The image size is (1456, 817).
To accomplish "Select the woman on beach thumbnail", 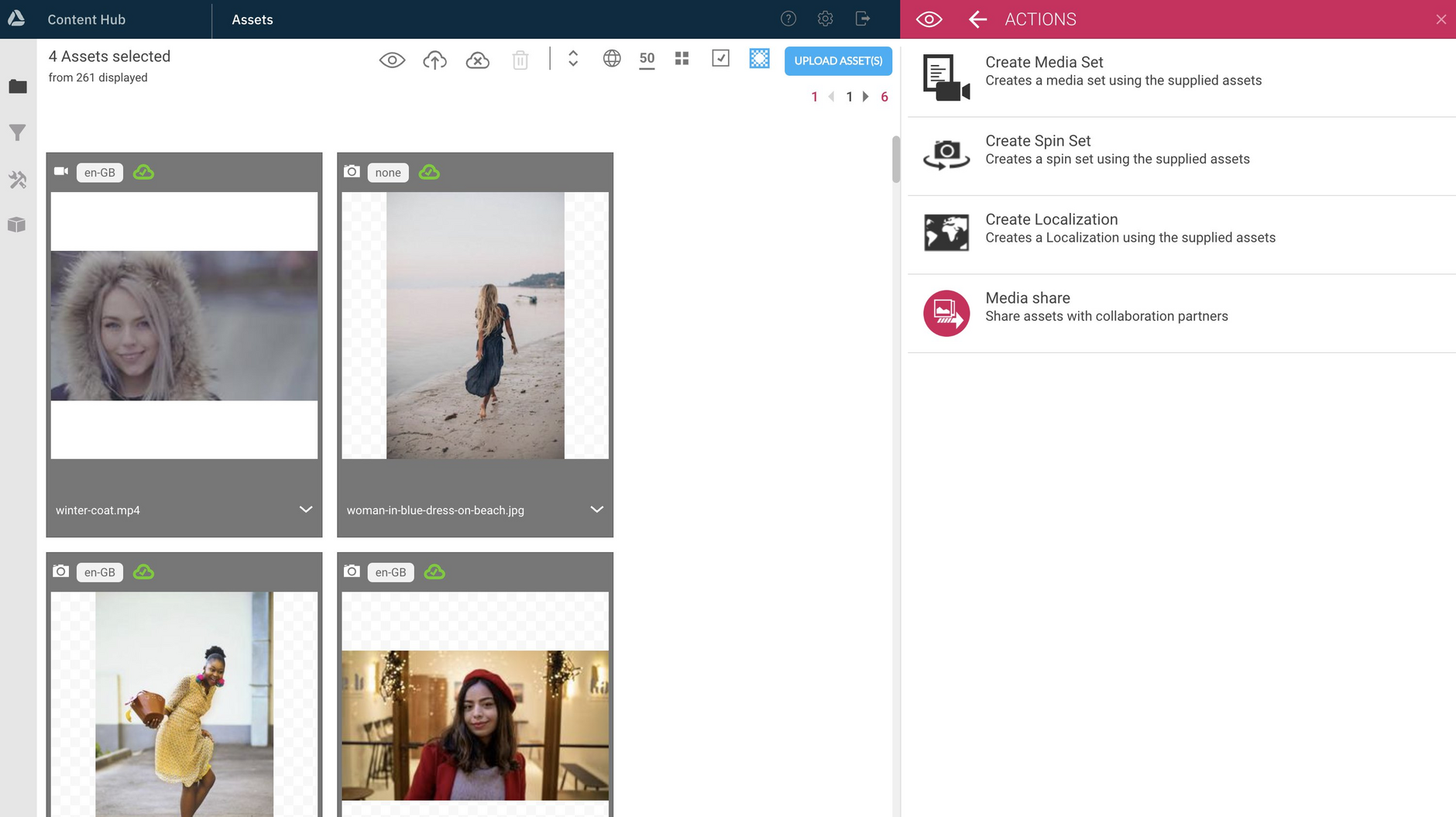I will tap(475, 325).
